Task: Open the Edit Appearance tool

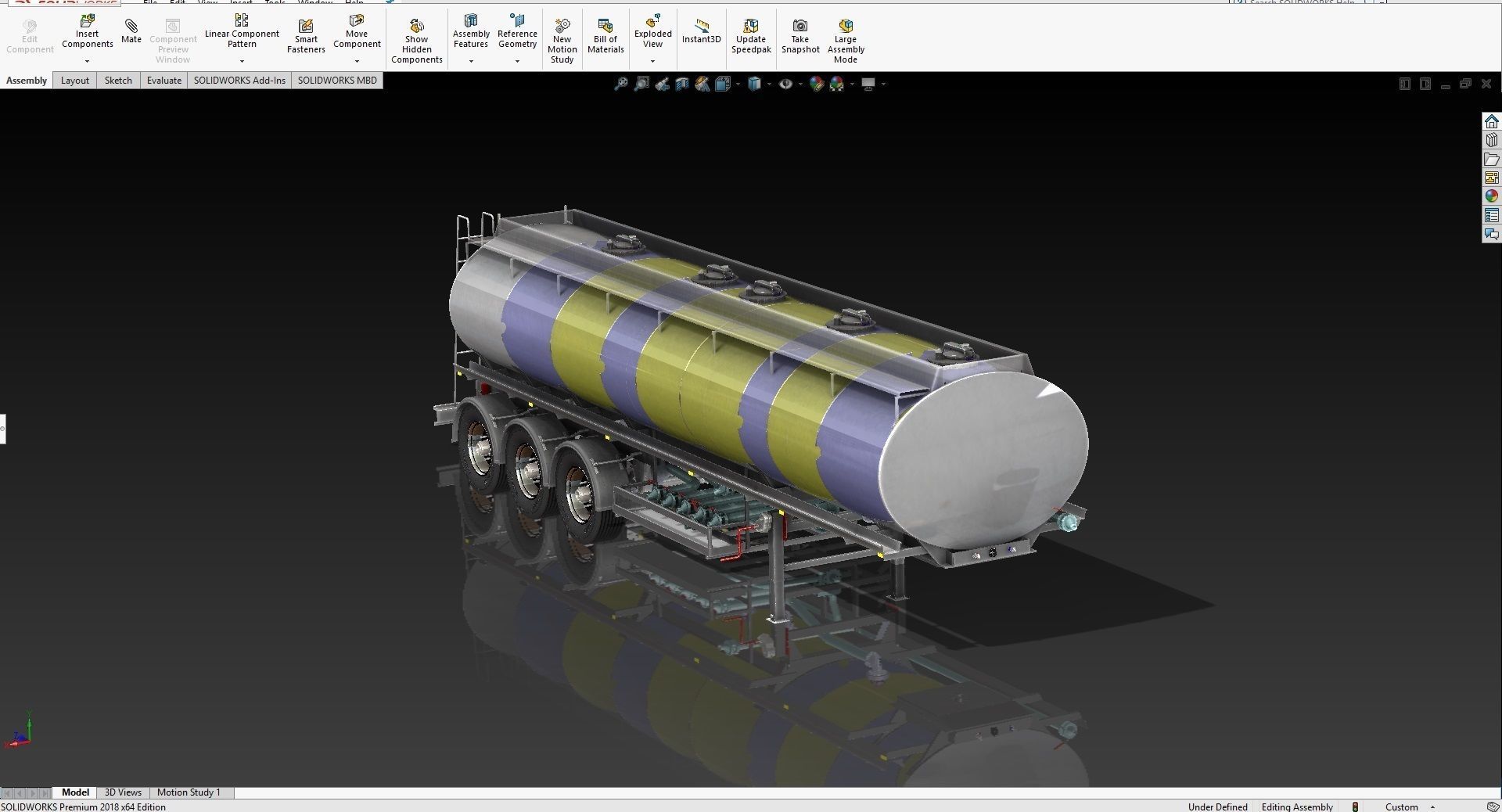Action: [818, 84]
